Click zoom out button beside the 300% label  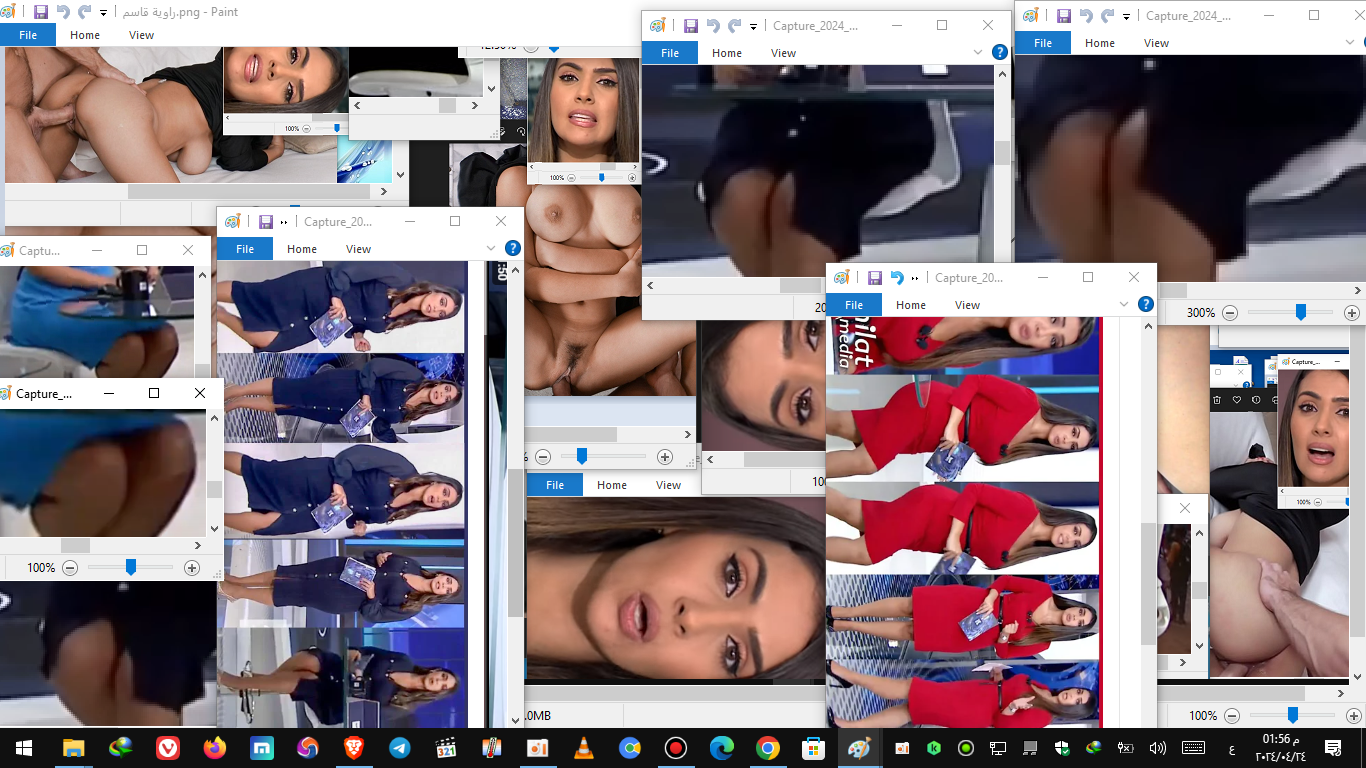1230,313
